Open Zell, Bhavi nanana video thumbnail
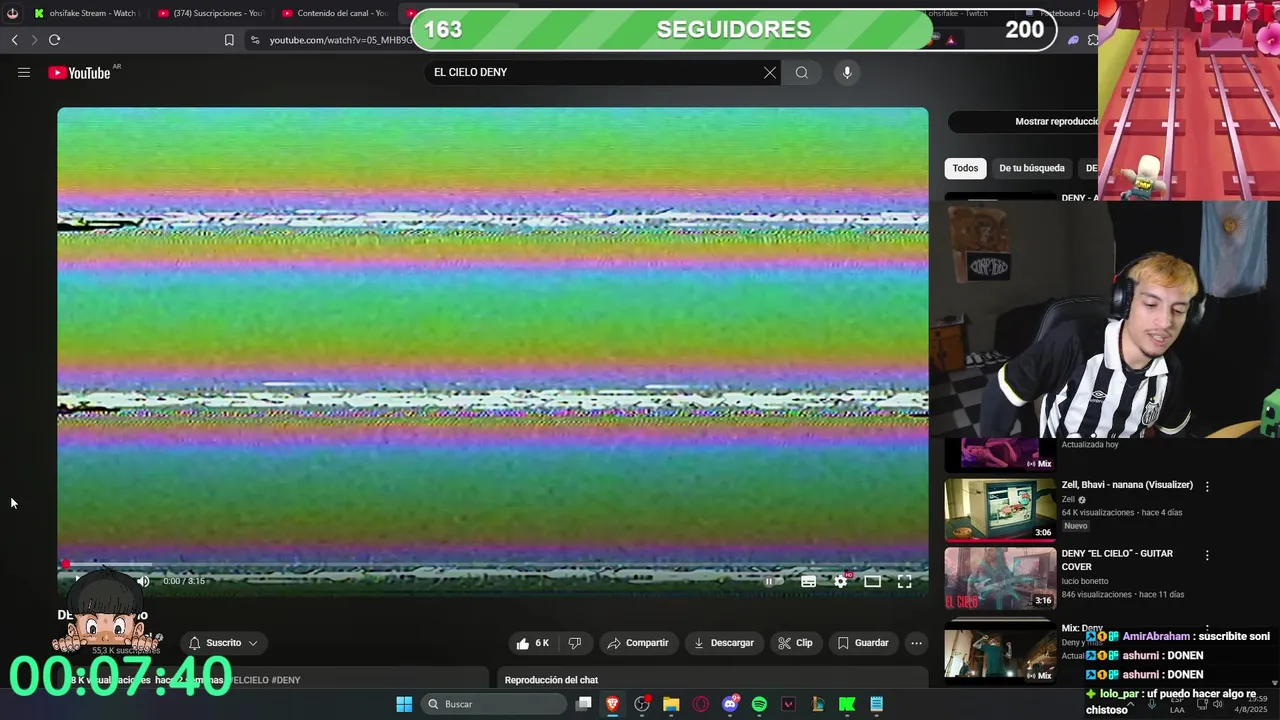Image resolution: width=1280 pixels, height=720 pixels. click(1000, 509)
